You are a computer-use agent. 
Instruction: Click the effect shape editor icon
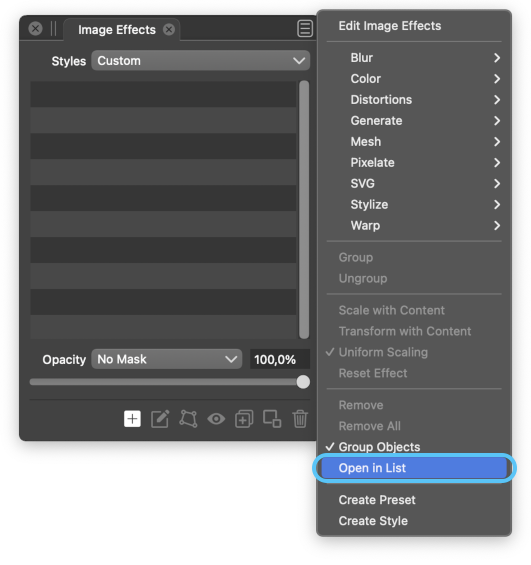(x=188, y=419)
